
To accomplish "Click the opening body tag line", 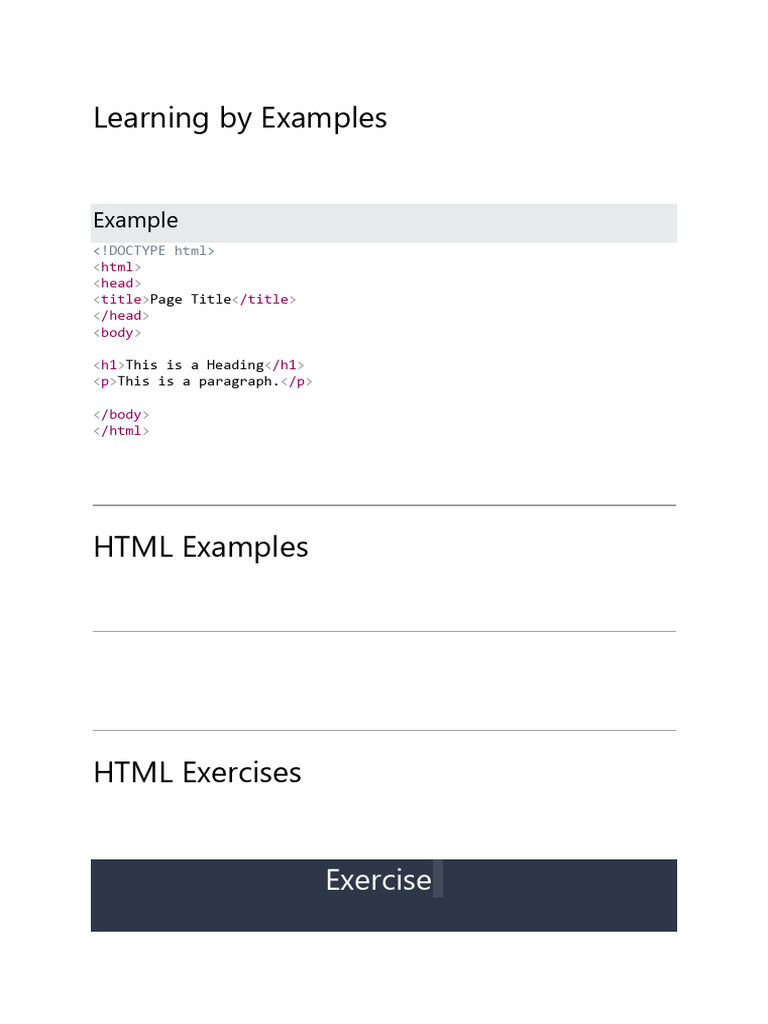I will coord(117,332).
